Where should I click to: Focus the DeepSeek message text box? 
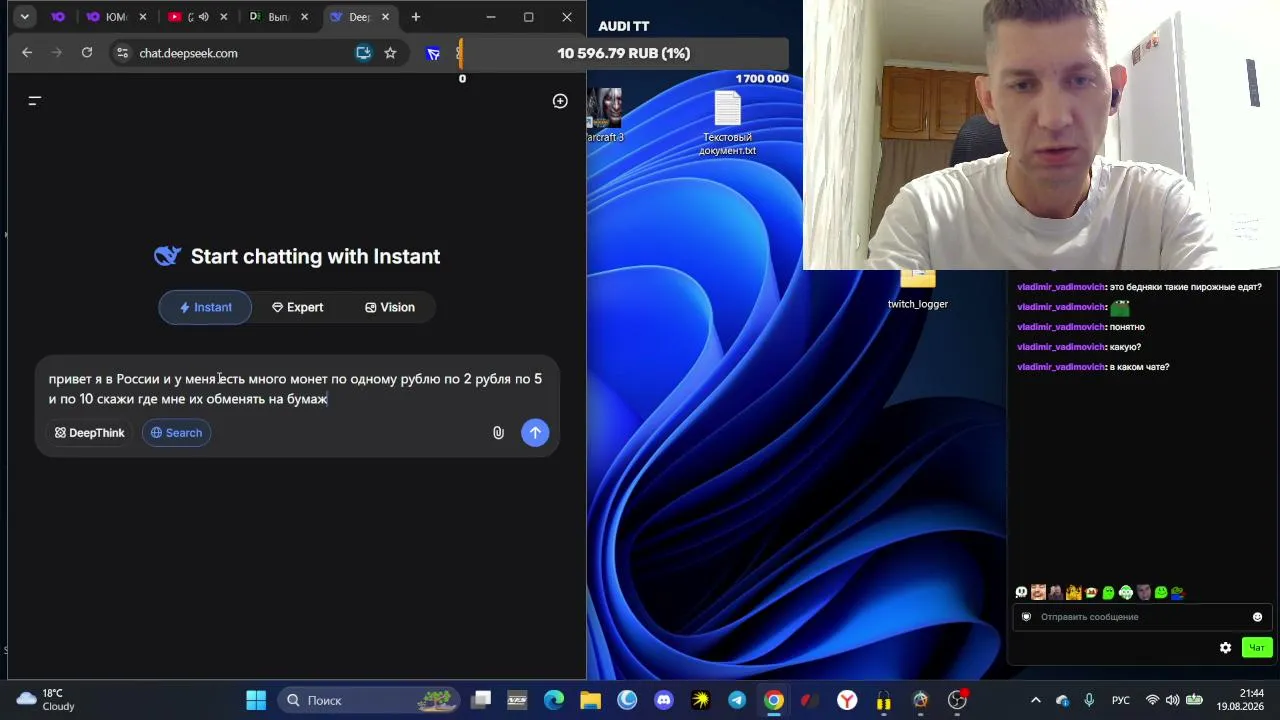point(296,389)
